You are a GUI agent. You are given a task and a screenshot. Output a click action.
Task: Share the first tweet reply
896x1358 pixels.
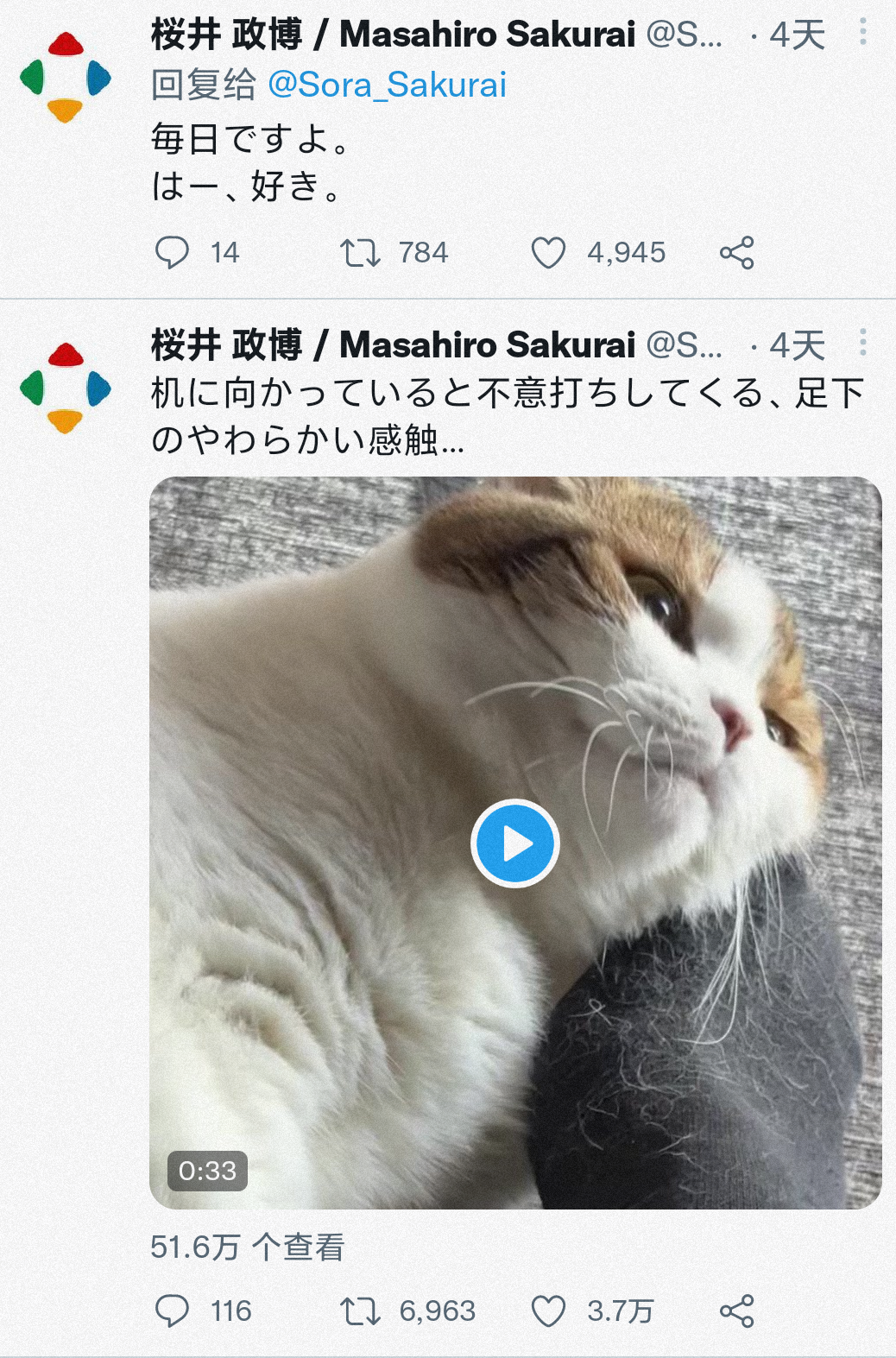737,253
